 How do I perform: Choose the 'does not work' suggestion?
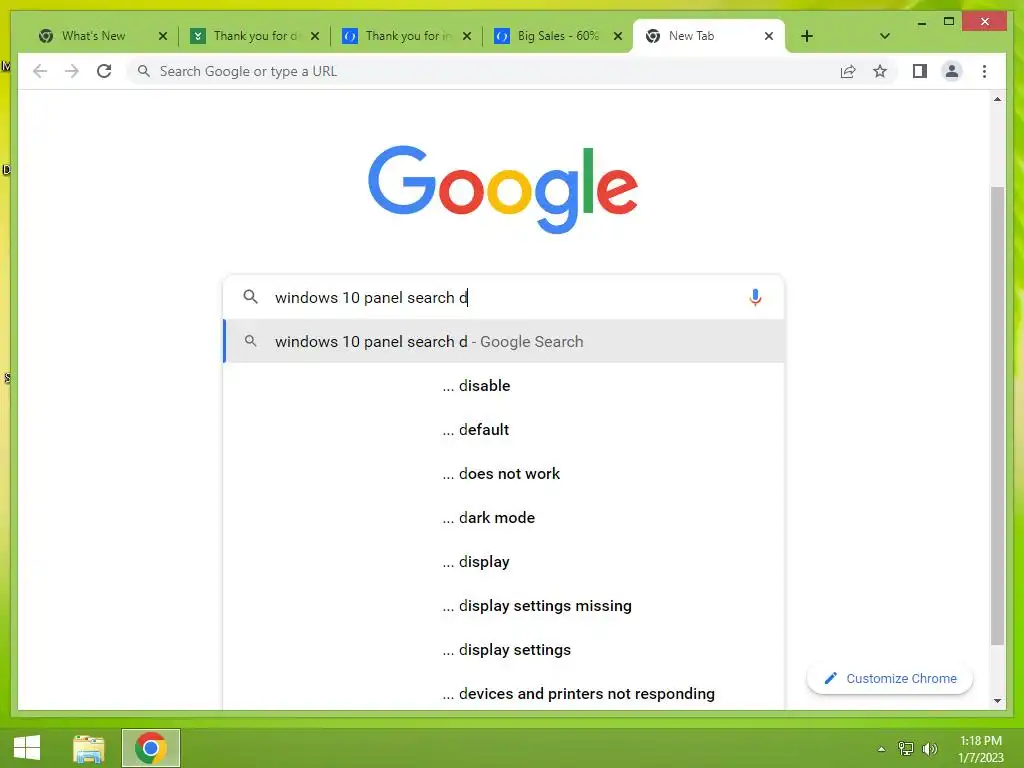click(x=504, y=473)
